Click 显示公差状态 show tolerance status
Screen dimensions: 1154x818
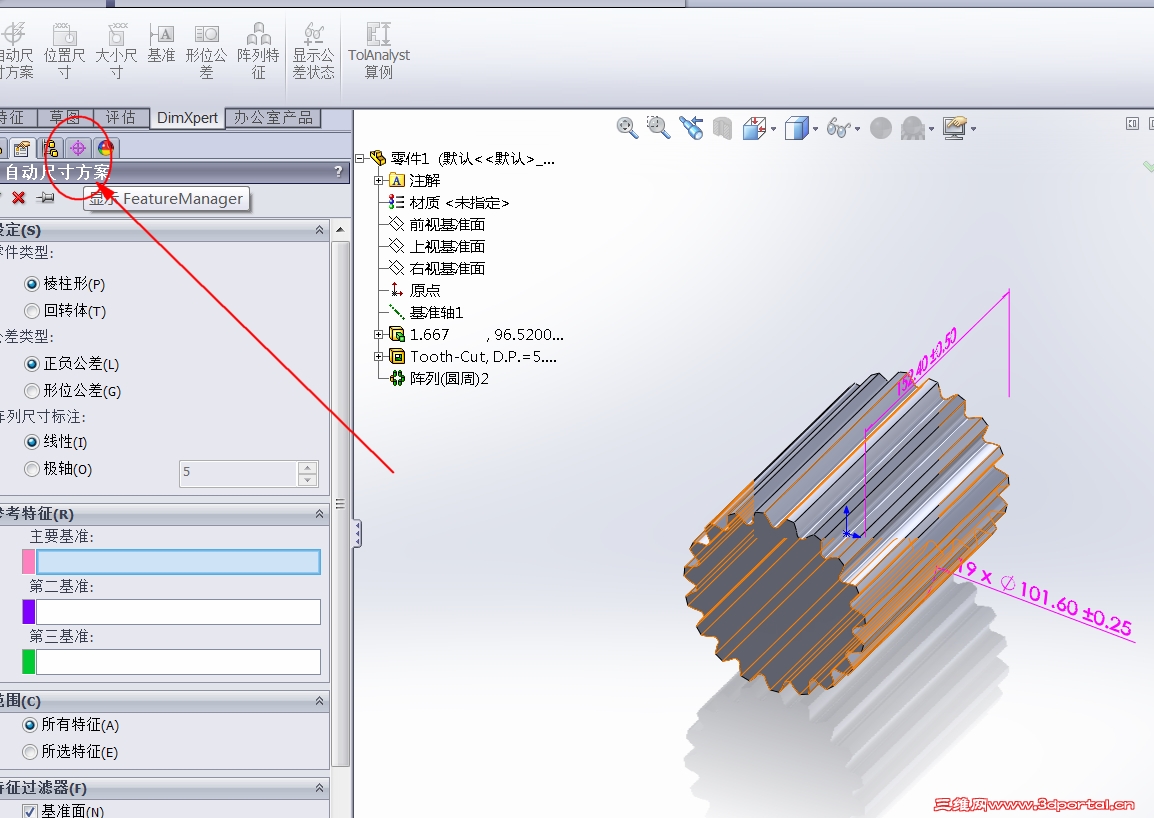[314, 50]
